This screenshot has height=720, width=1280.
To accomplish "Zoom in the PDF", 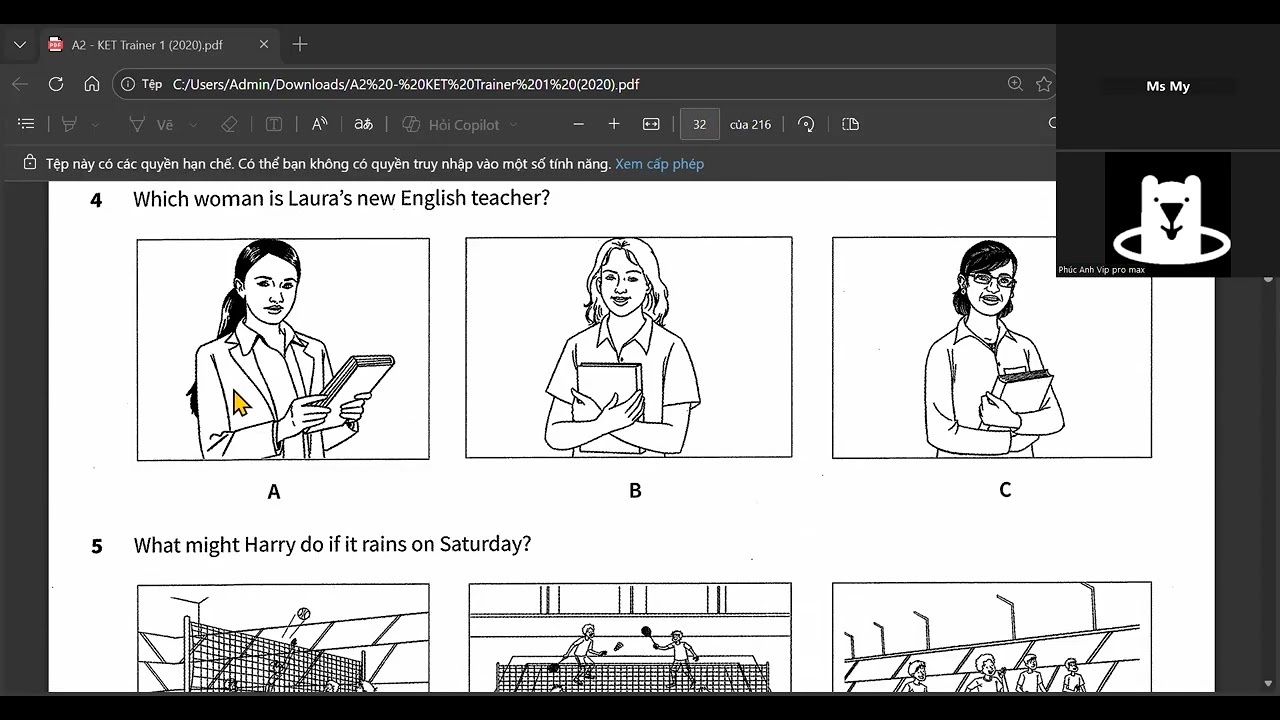I will [614, 124].
